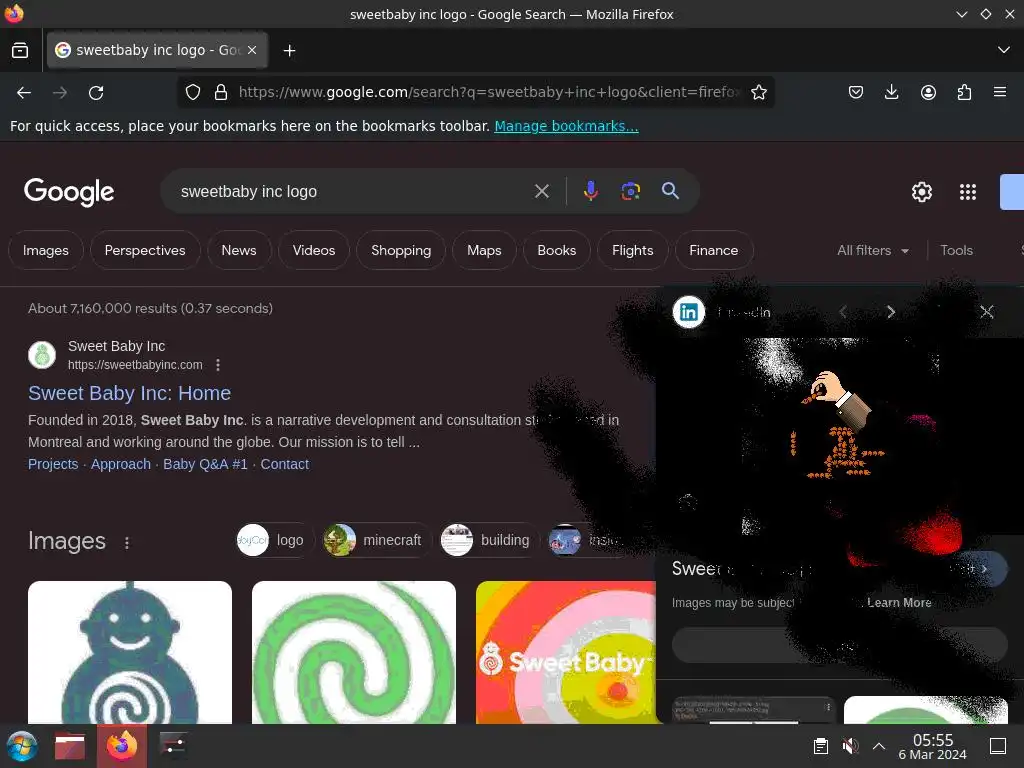Open Firefox downloads panel
The height and width of the screenshot is (768, 1024).
[x=891, y=92]
